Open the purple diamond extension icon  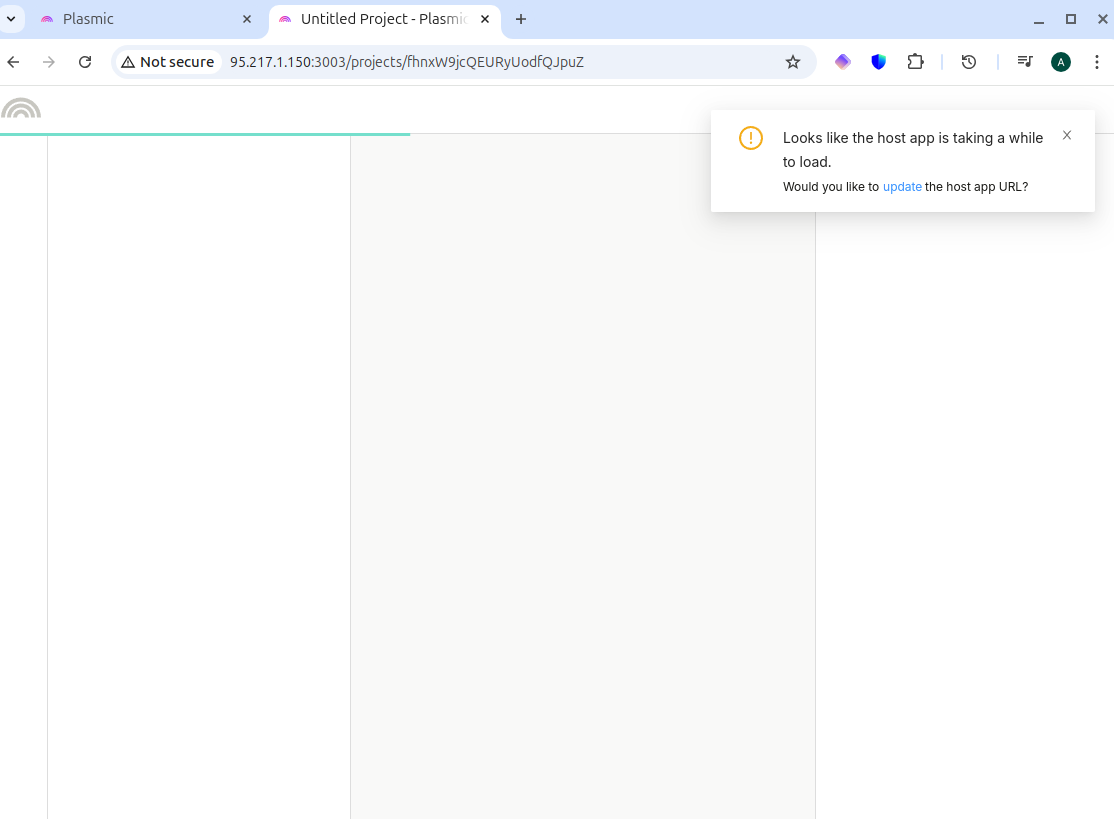click(843, 62)
